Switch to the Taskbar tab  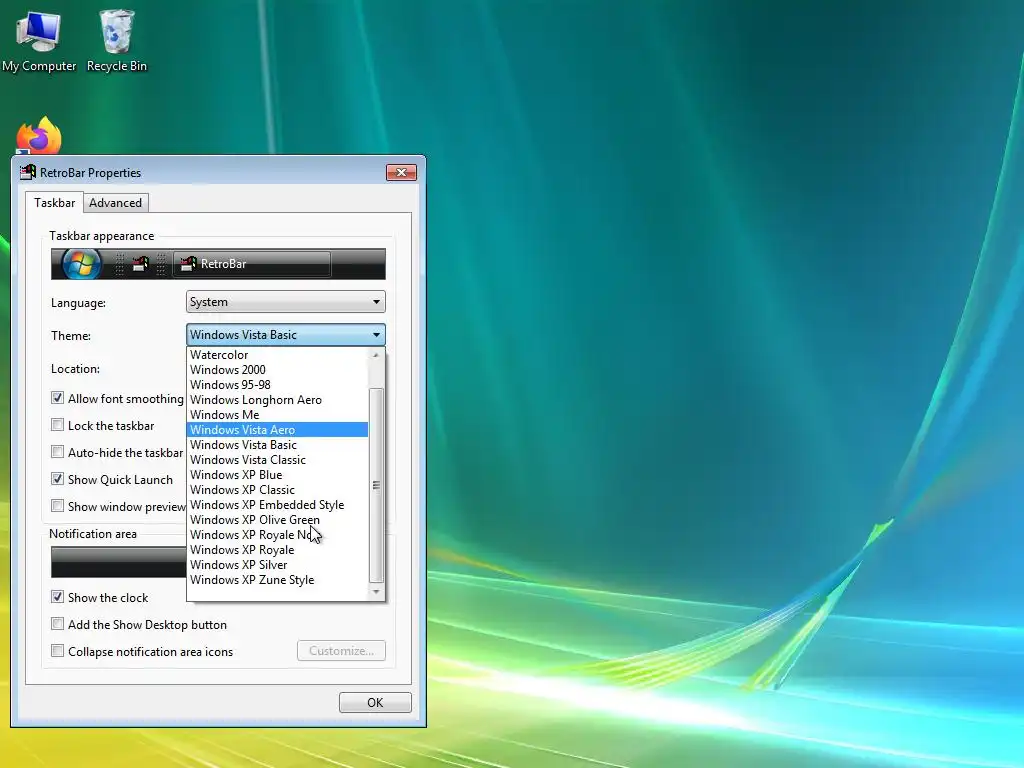54,202
